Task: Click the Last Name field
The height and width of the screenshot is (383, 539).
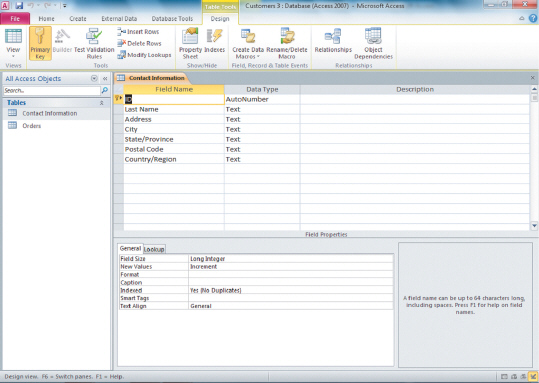Action: [174, 109]
